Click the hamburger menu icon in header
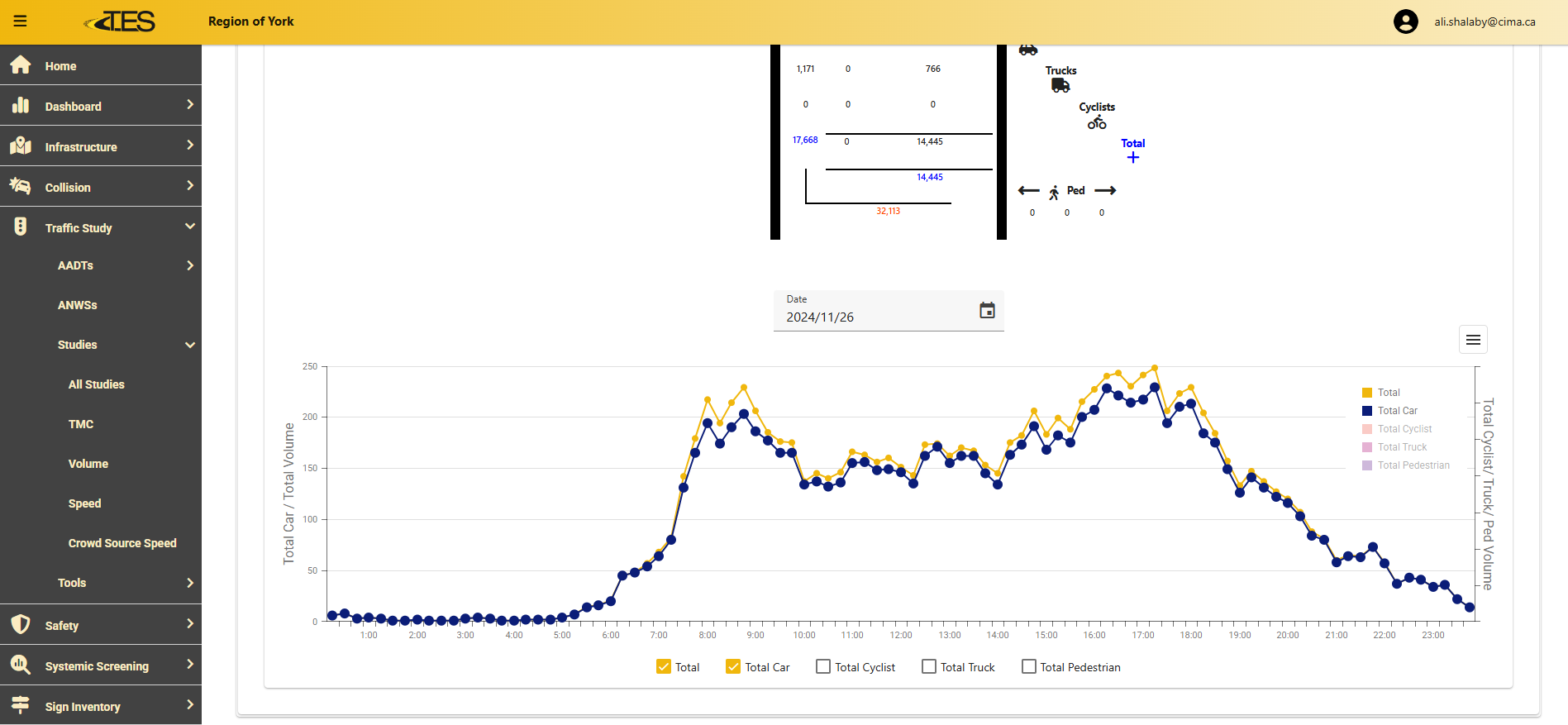The height and width of the screenshot is (725, 1568). [21, 21]
